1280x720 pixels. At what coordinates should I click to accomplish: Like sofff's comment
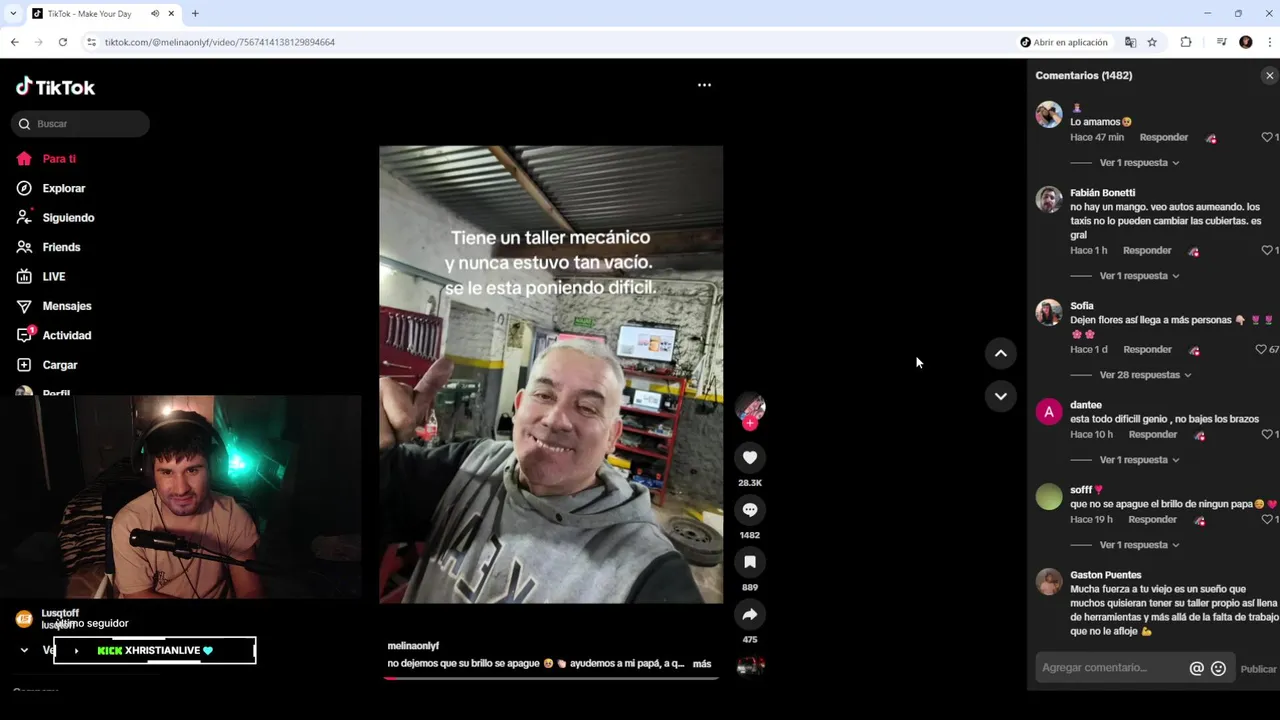coord(1266,519)
